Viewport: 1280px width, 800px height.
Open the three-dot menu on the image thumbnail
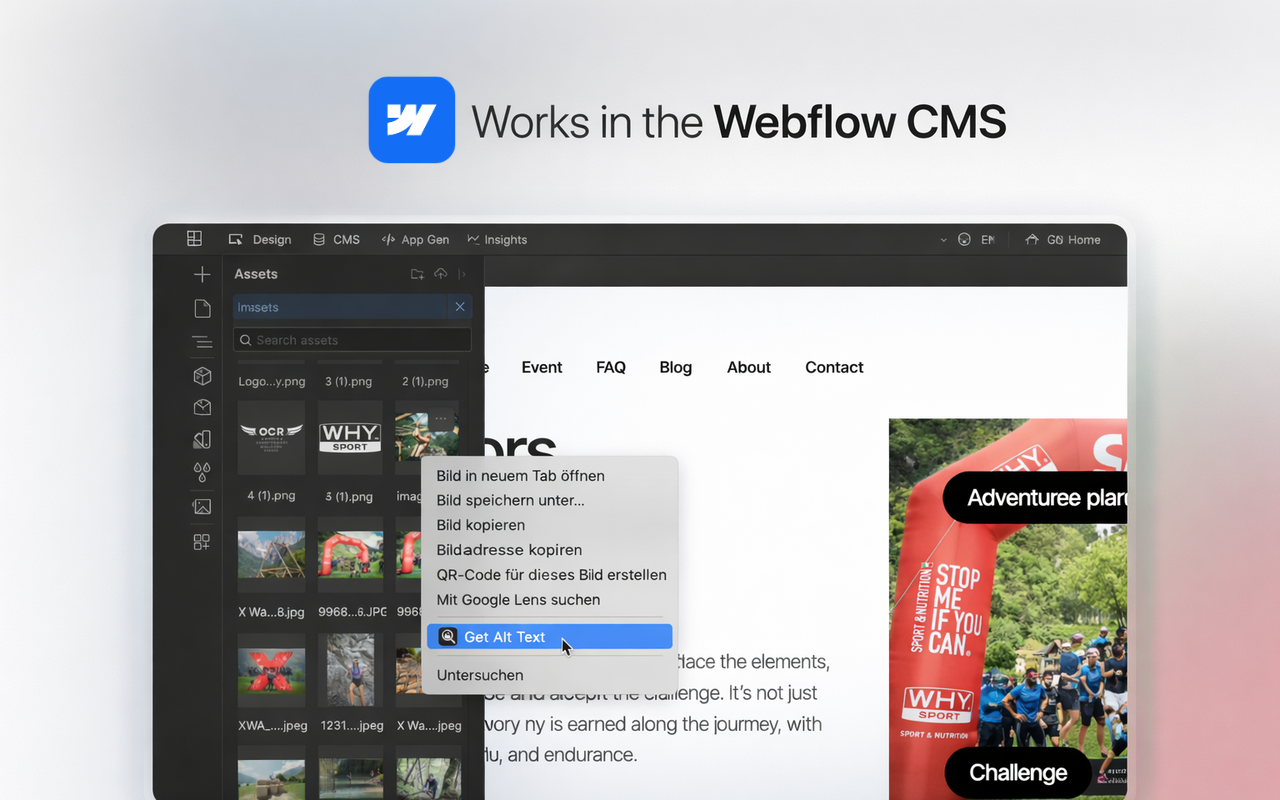441,418
